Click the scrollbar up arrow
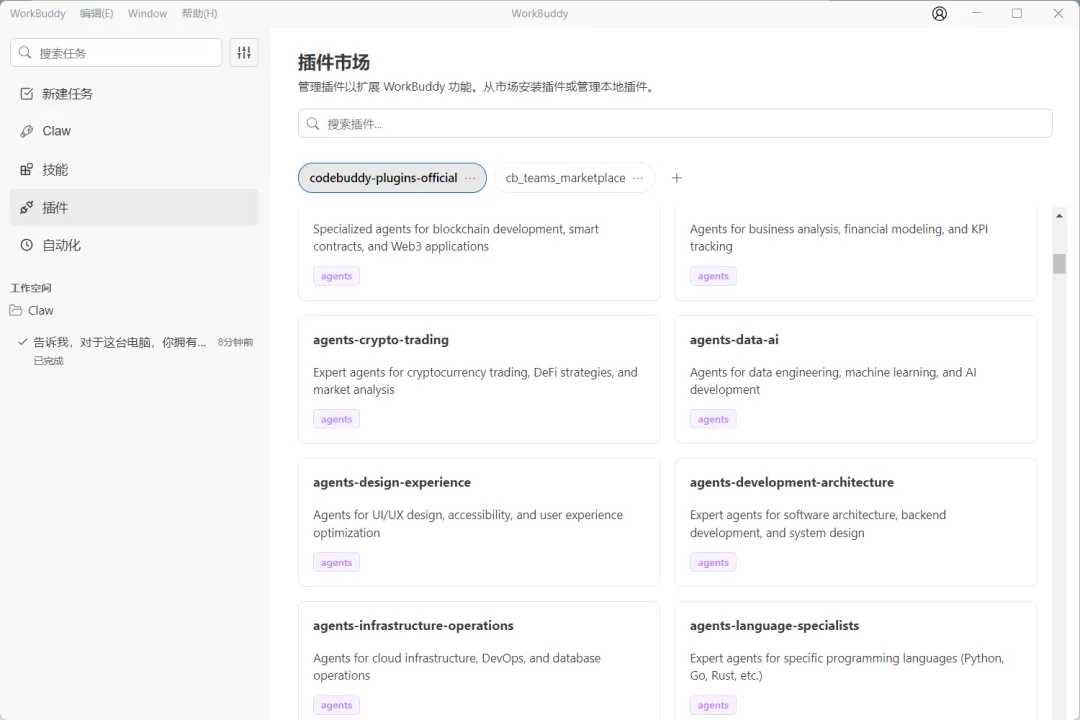1080x720 pixels. coord(1059,216)
